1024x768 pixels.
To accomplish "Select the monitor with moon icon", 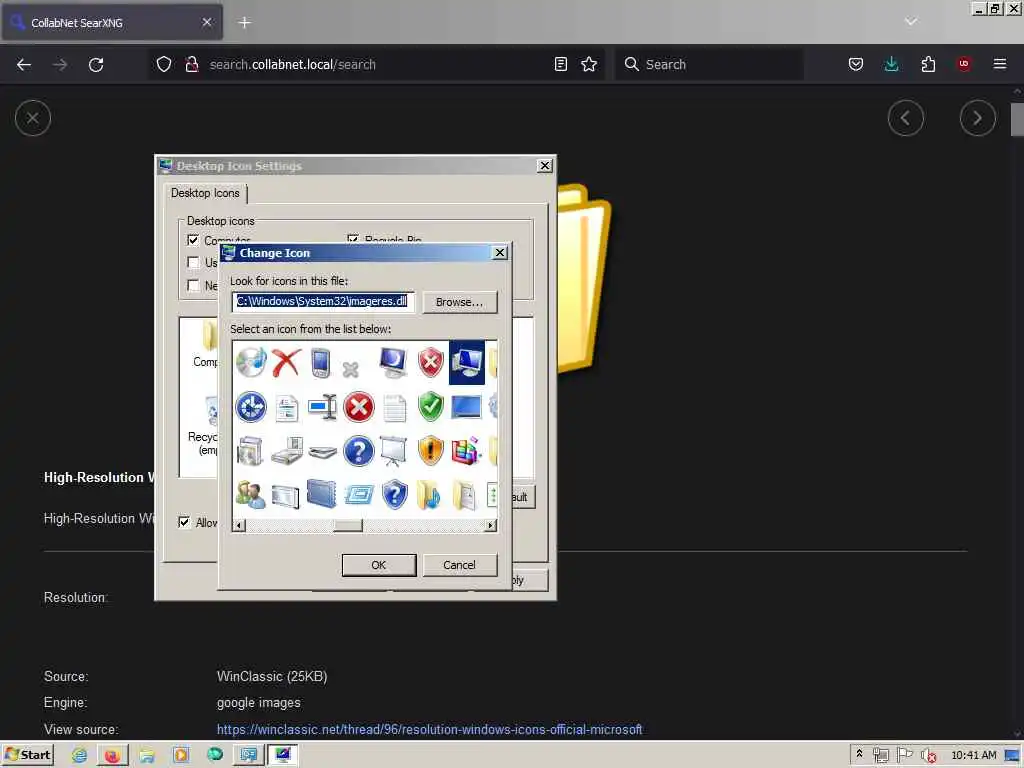I will click(x=394, y=362).
